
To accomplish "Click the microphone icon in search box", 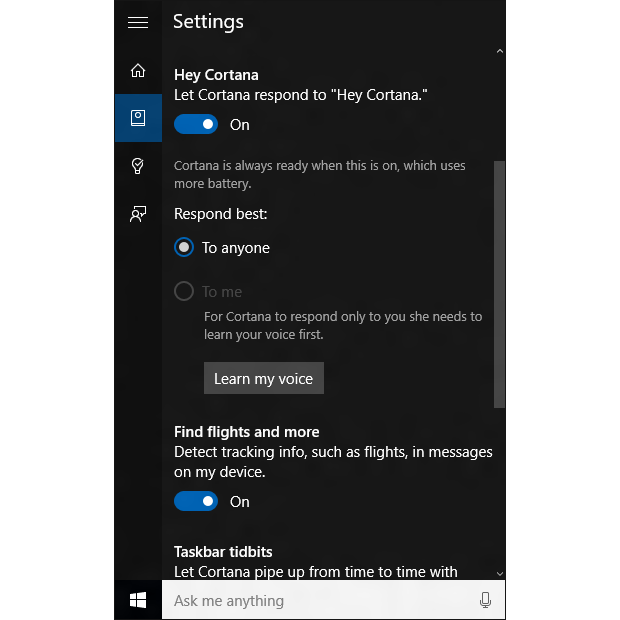I will 485,600.
